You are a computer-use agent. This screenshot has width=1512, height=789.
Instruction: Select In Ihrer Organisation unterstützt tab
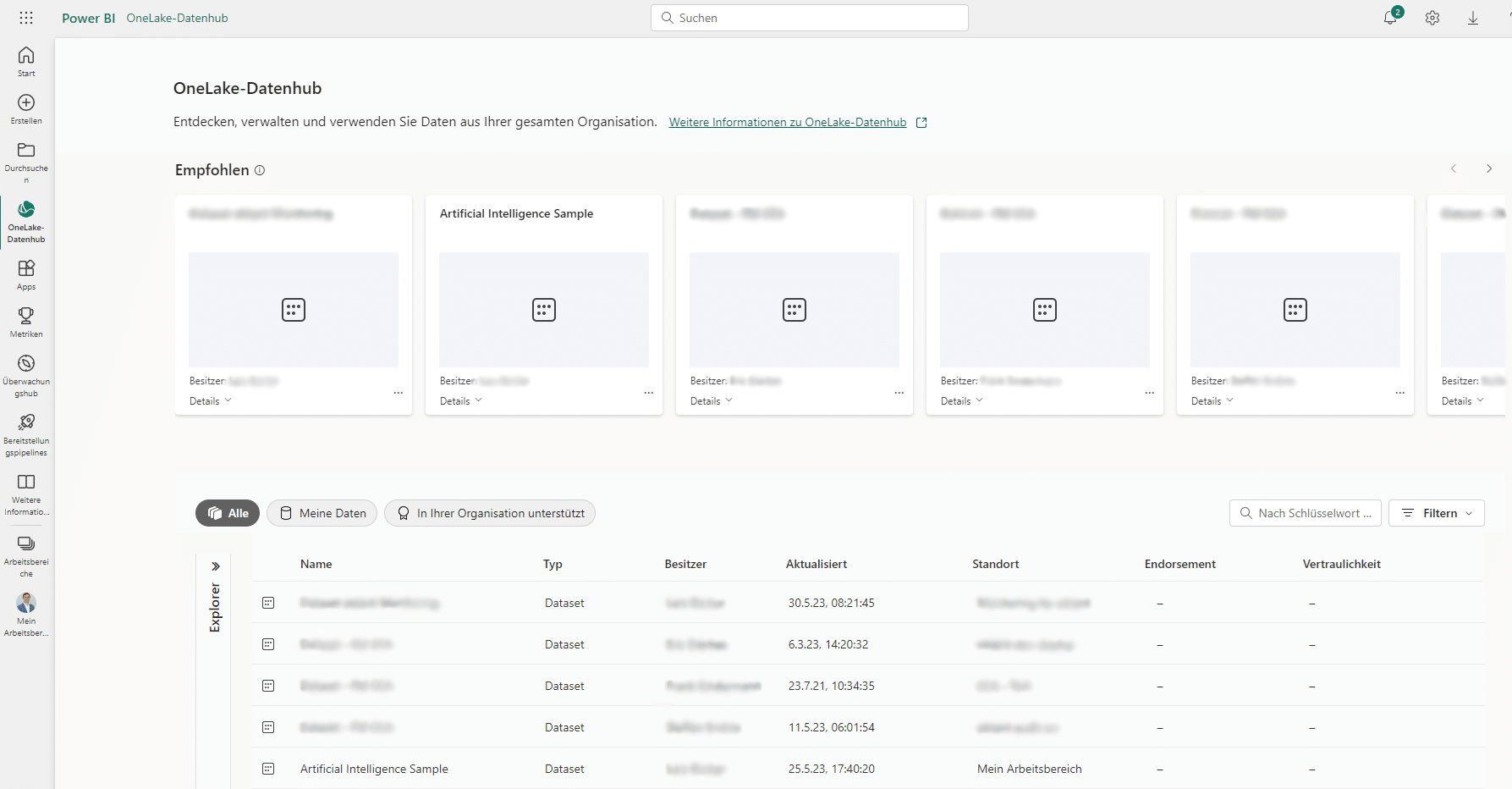point(490,513)
